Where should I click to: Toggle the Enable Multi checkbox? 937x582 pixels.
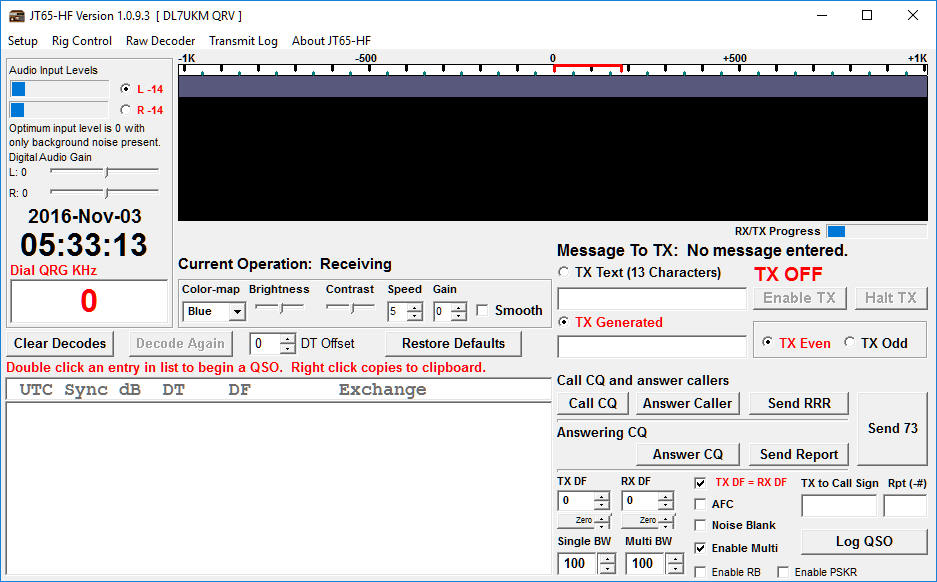point(700,548)
